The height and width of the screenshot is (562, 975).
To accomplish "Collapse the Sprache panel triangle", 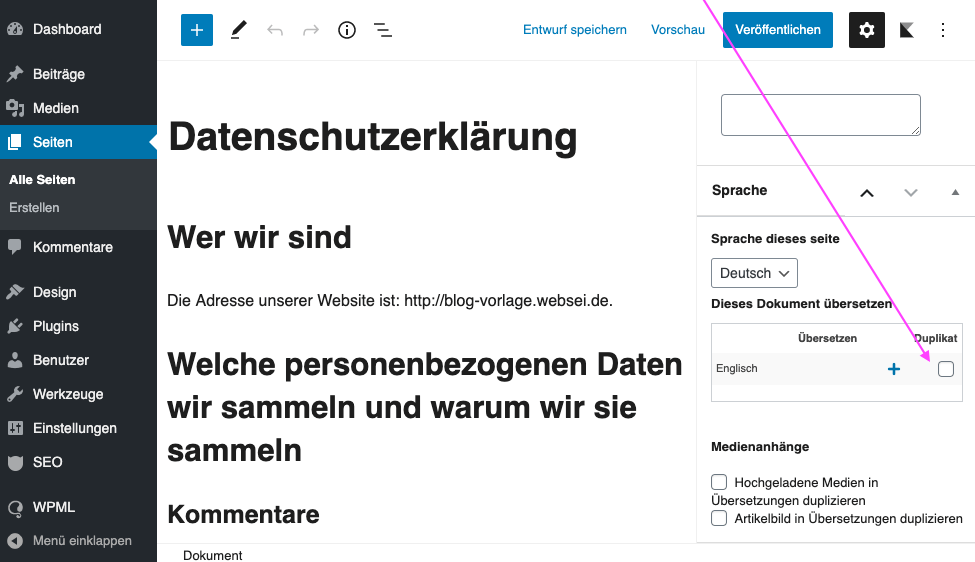I will pyautogui.click(x=955, y=191).
